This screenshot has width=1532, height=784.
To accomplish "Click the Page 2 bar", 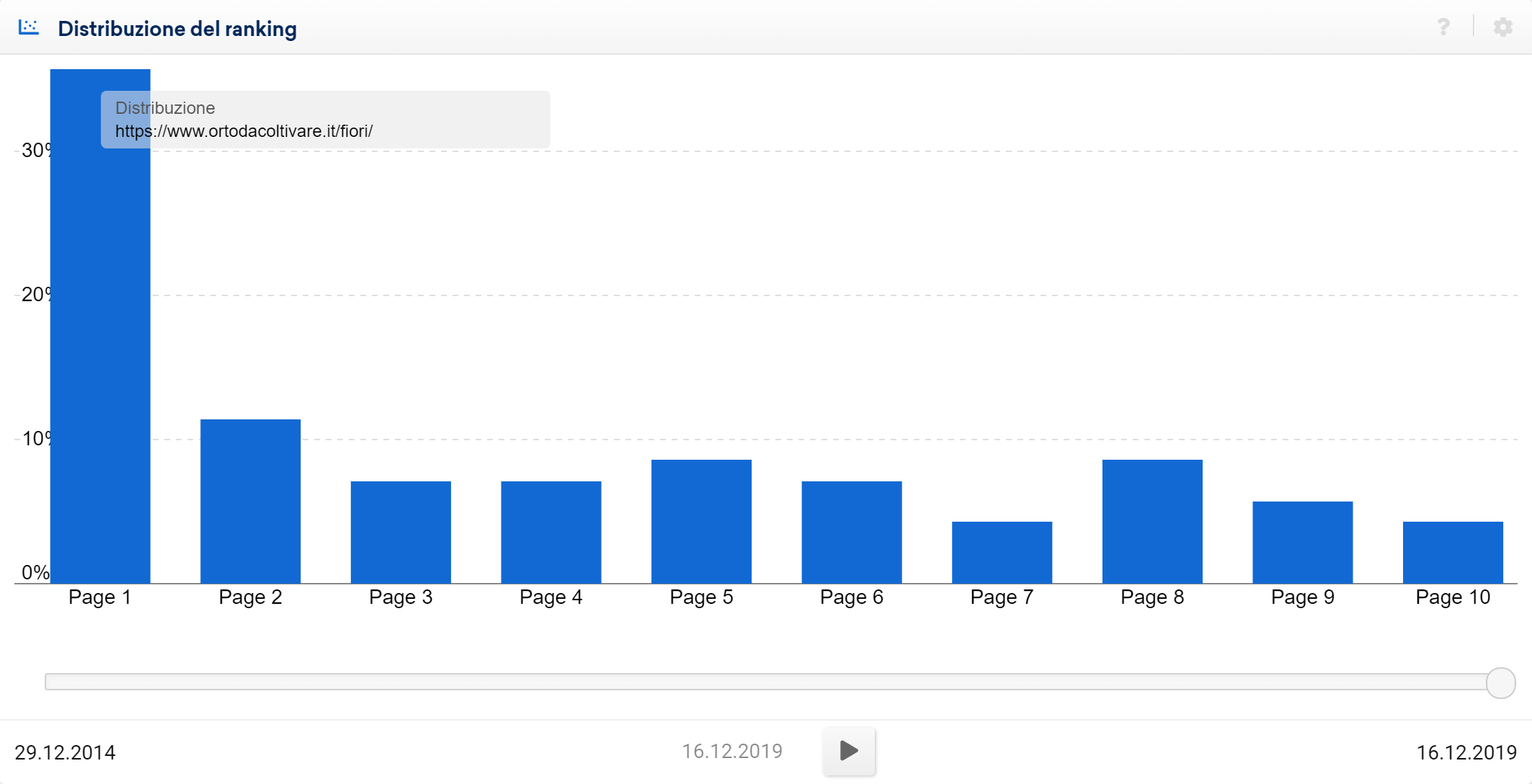I will click(x=250, y=501).
